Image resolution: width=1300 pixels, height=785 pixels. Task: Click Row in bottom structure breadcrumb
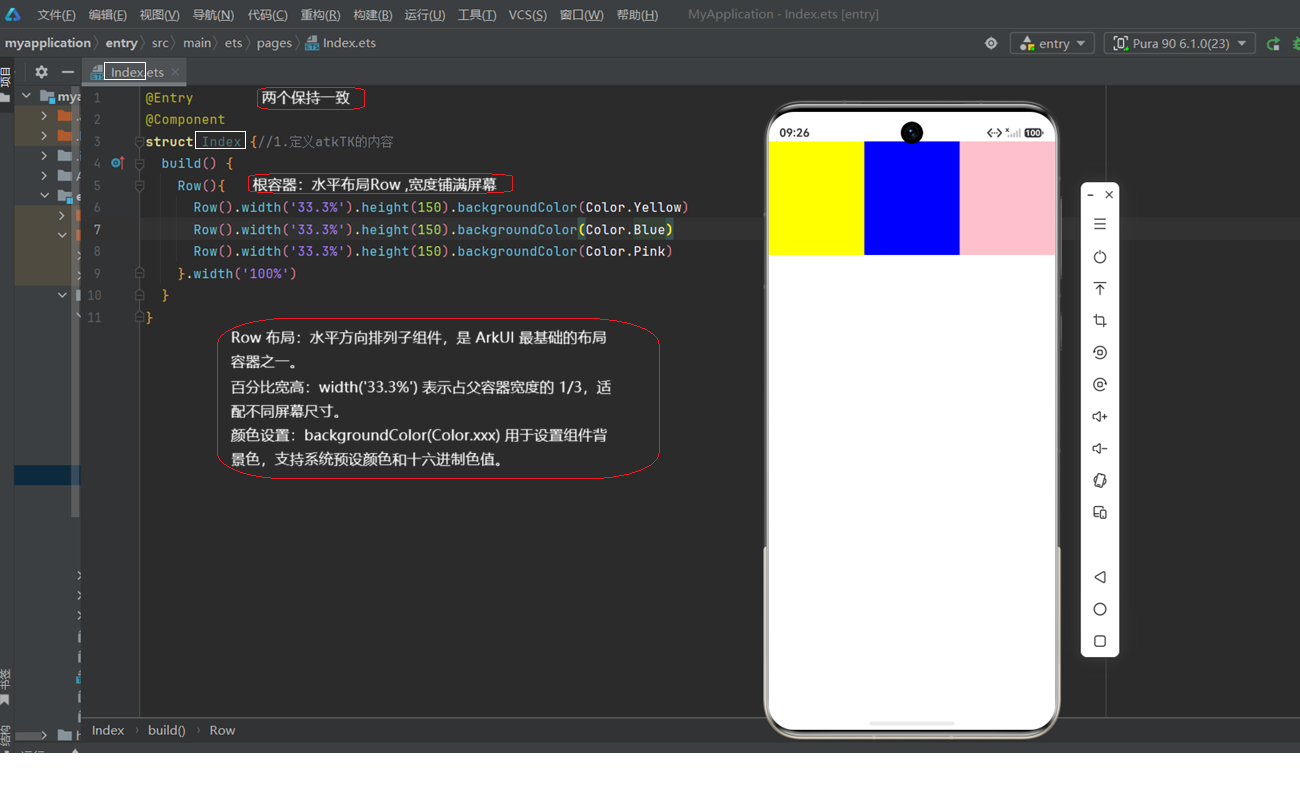222,730
